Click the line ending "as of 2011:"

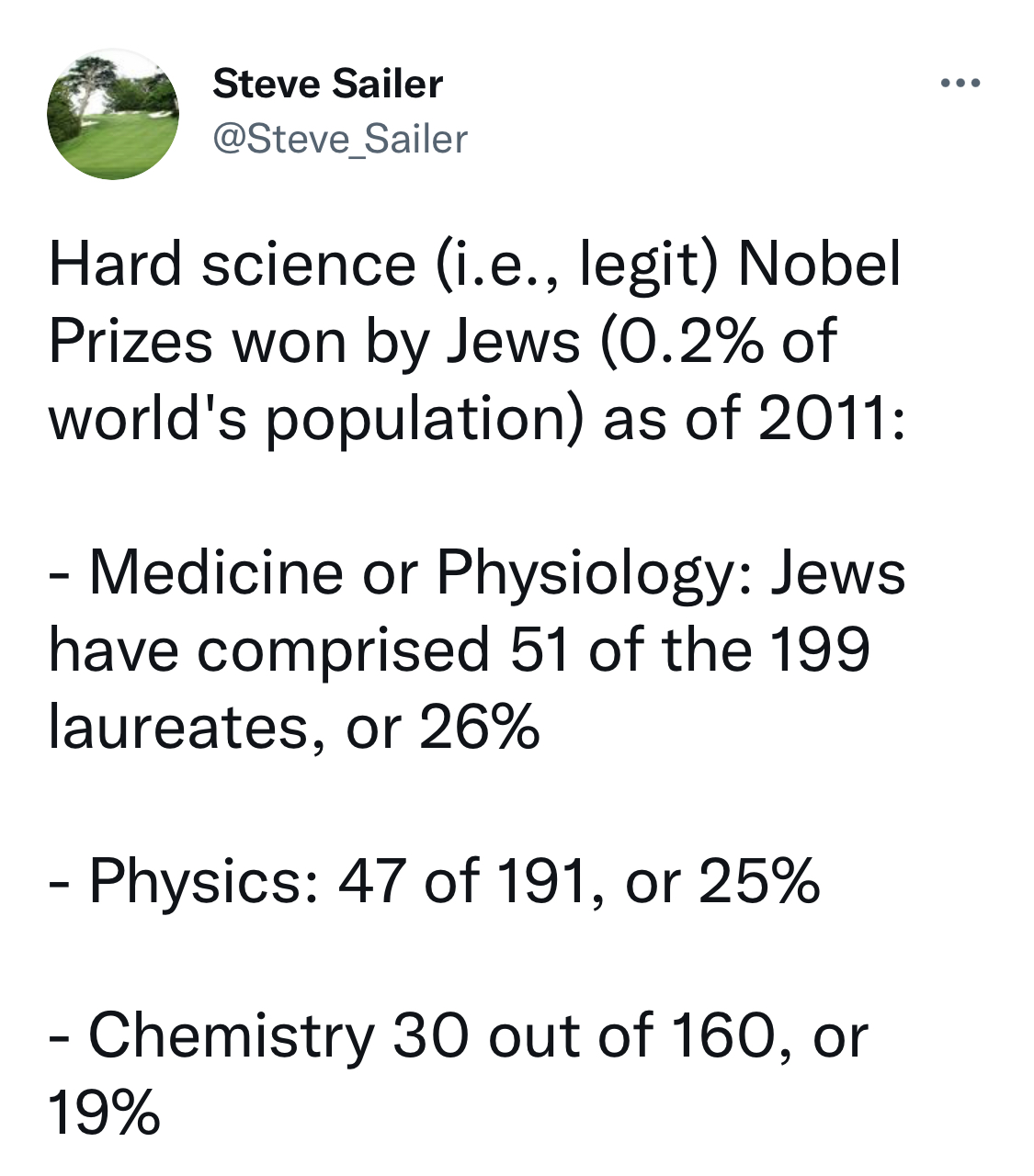pyautogui.click(x=477, y=419)
